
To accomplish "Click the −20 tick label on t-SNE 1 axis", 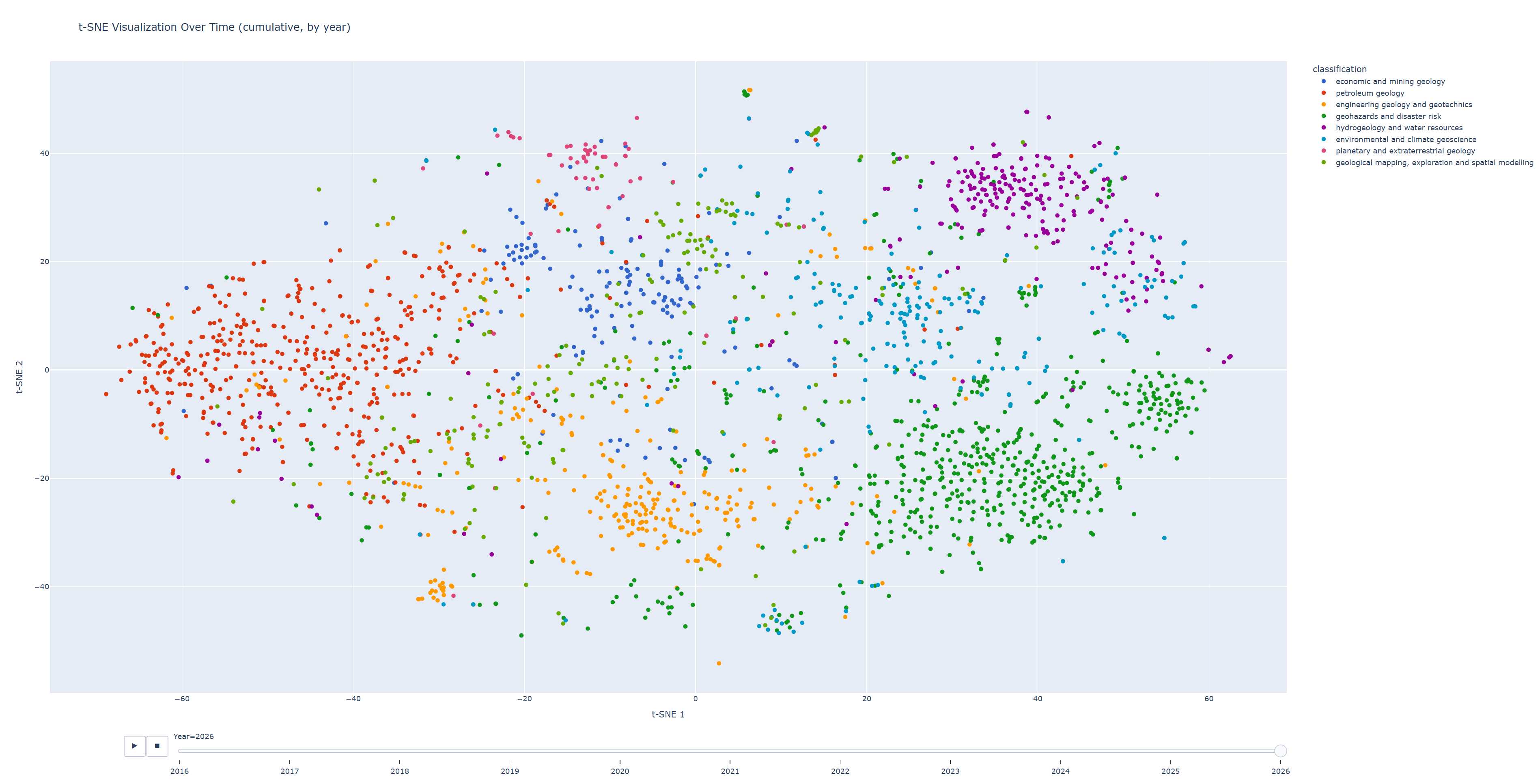I will pos(524,698).
